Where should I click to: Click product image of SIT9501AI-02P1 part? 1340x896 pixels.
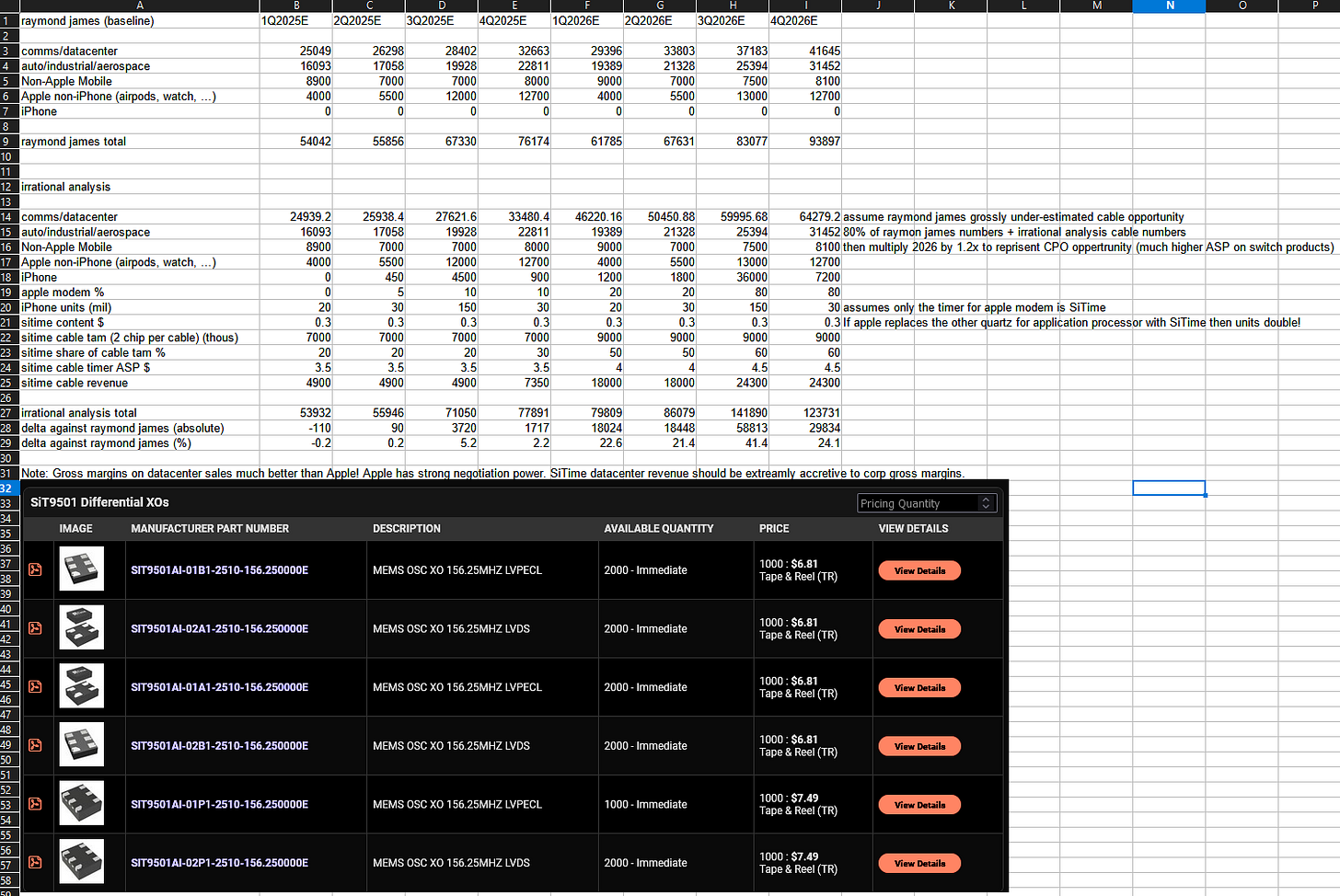click(82, 862)
